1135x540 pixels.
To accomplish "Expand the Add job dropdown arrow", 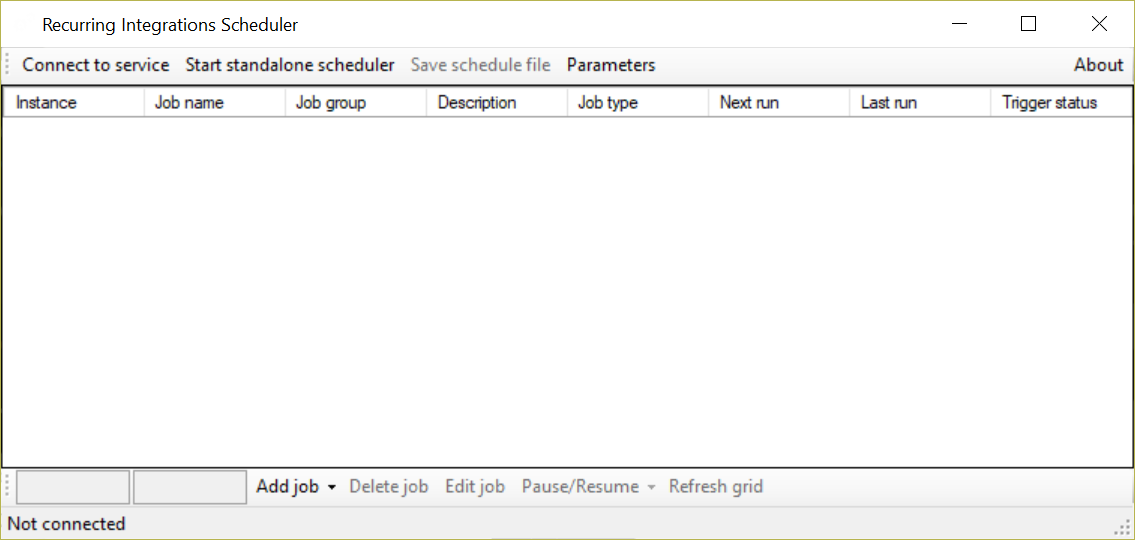I will click(332, 487).
